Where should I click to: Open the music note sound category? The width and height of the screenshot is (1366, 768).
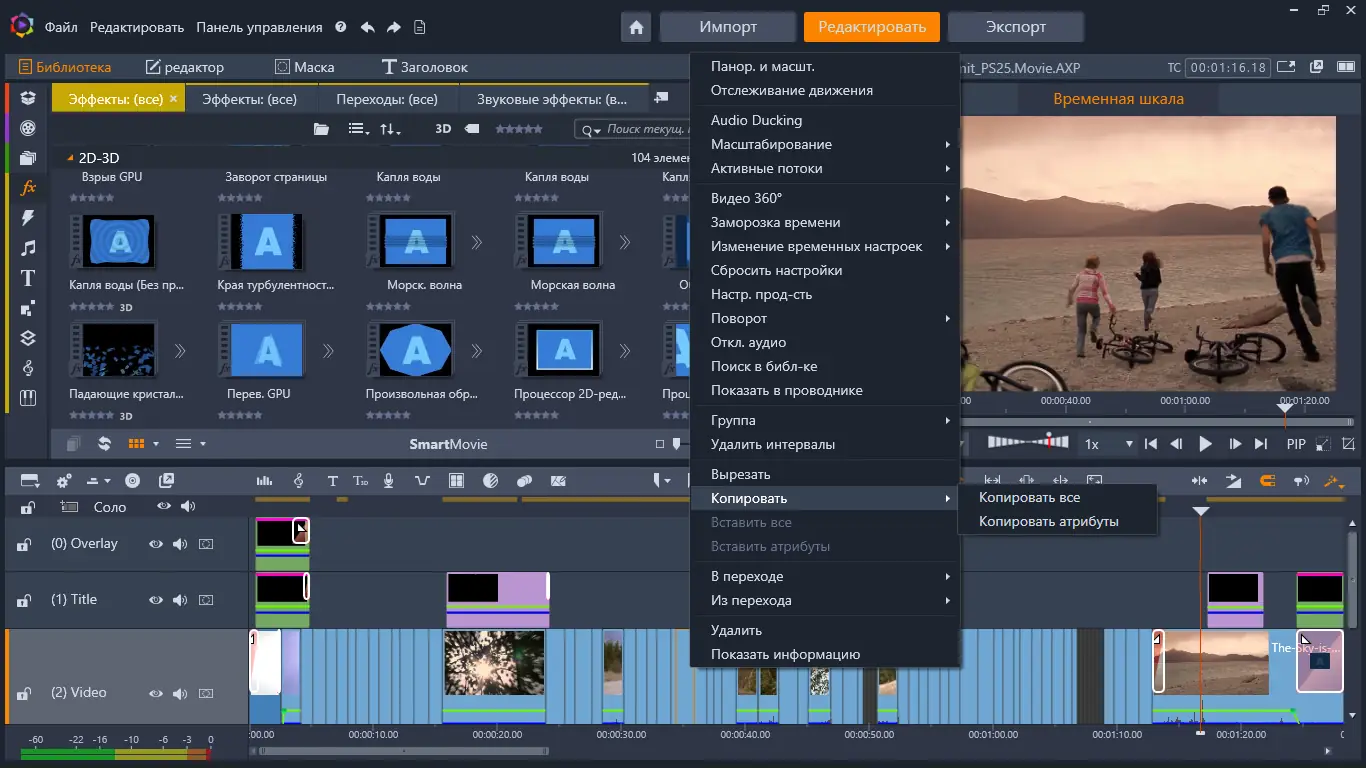pos(28,247)
